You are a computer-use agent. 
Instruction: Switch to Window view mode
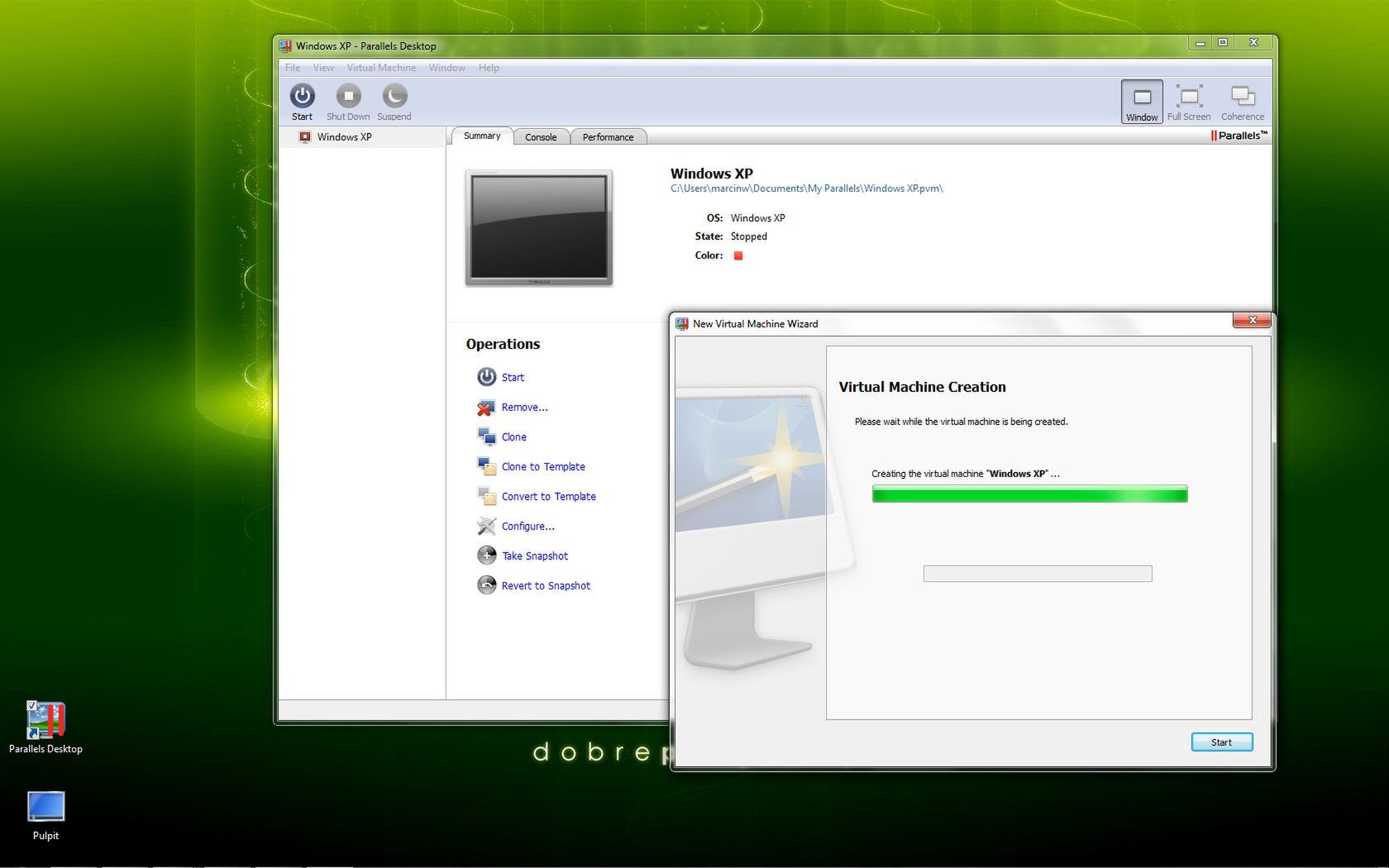[x=1142, y=102]
